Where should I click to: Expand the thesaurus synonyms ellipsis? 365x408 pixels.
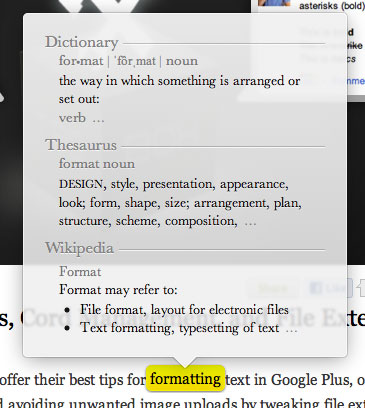pos(250,223)
